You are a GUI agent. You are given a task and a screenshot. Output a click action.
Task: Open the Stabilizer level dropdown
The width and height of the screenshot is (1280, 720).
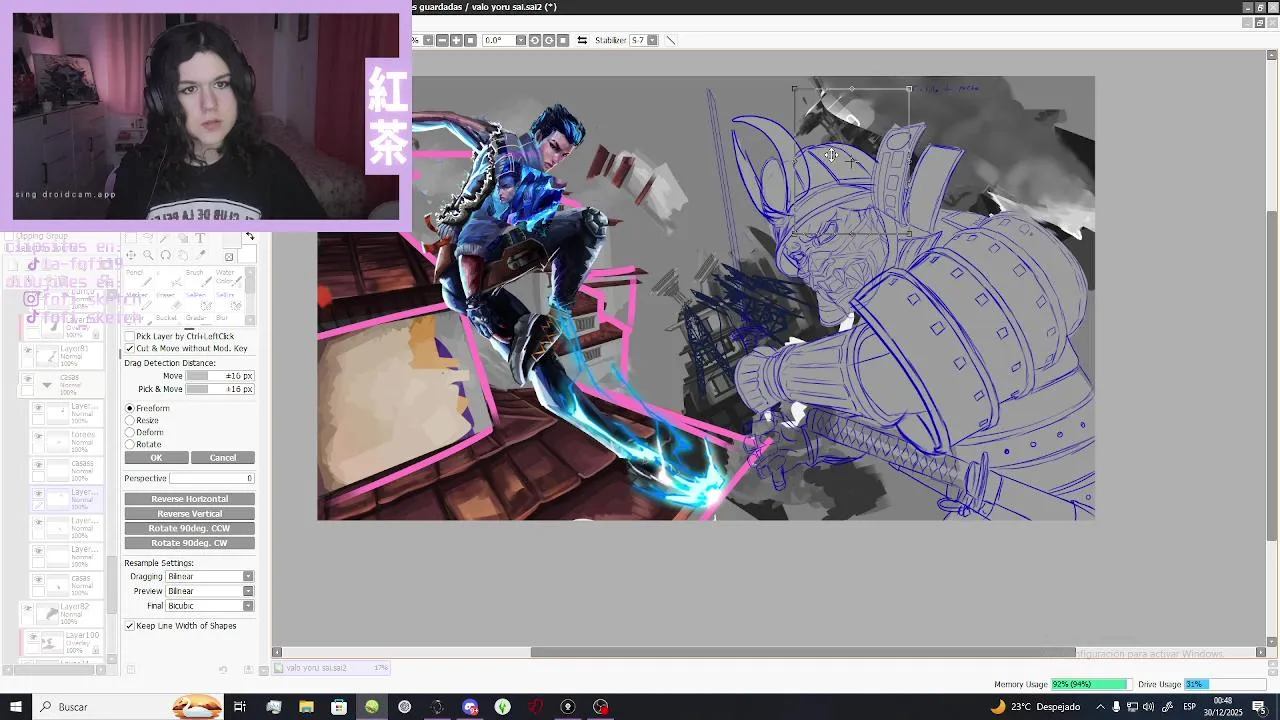(652, 40)
